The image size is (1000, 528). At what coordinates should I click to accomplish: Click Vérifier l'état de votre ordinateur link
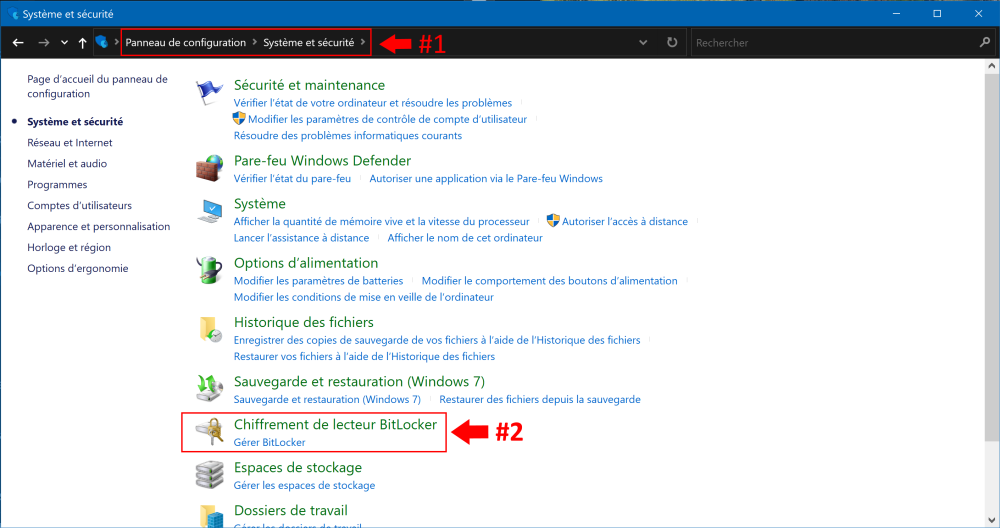pos(372,103)
